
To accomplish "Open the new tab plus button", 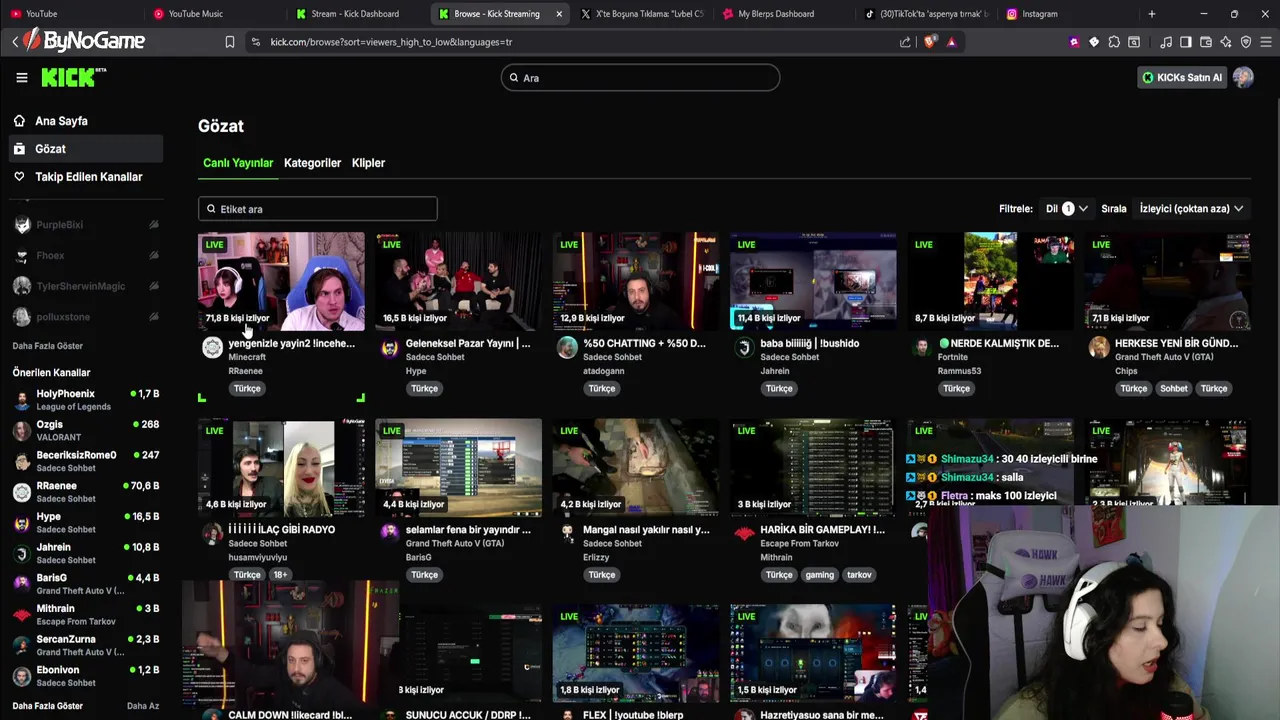I will [1152, 14].
